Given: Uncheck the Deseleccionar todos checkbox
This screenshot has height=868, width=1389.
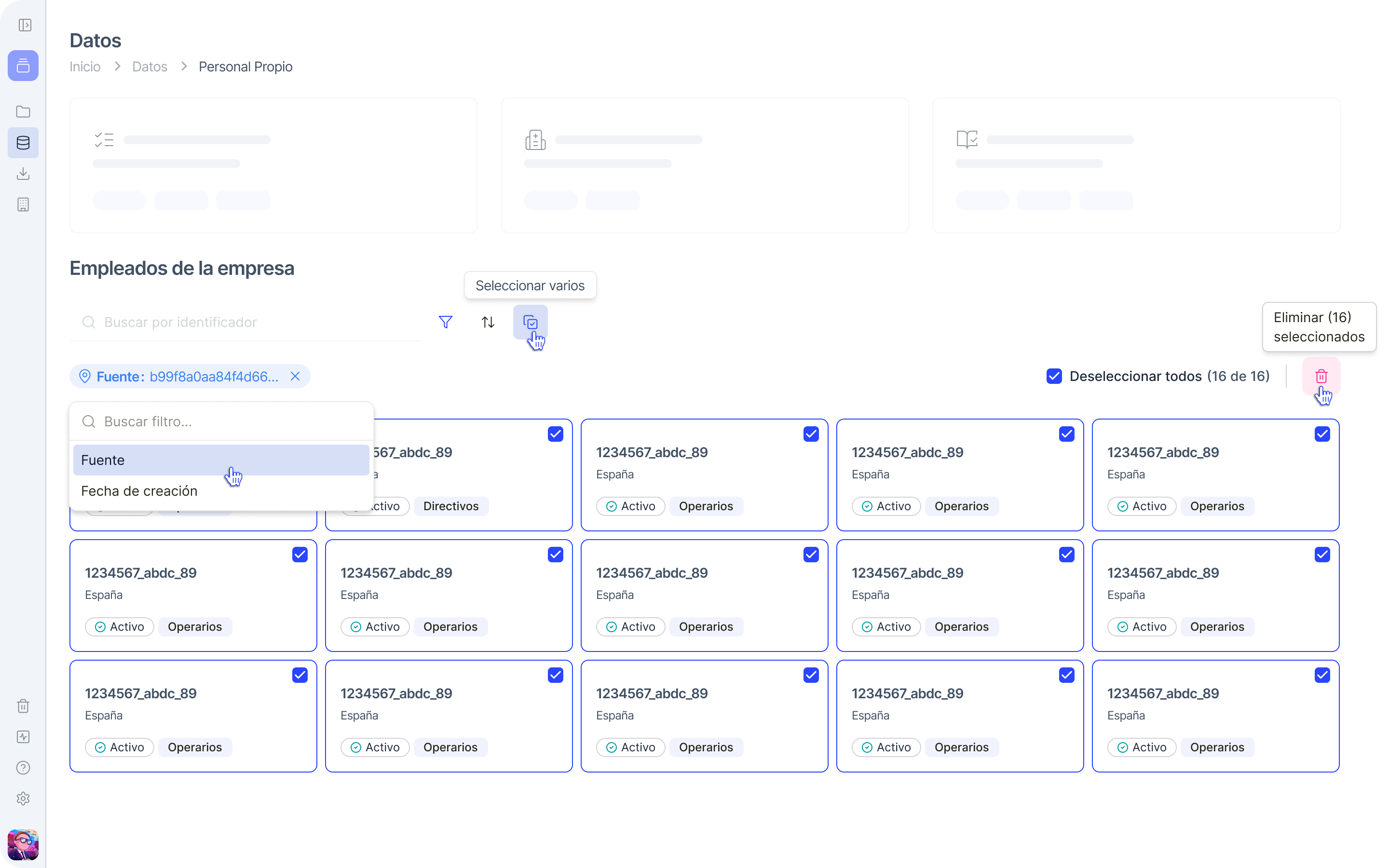Looking at the screenshot, I should coord(1054,376).
